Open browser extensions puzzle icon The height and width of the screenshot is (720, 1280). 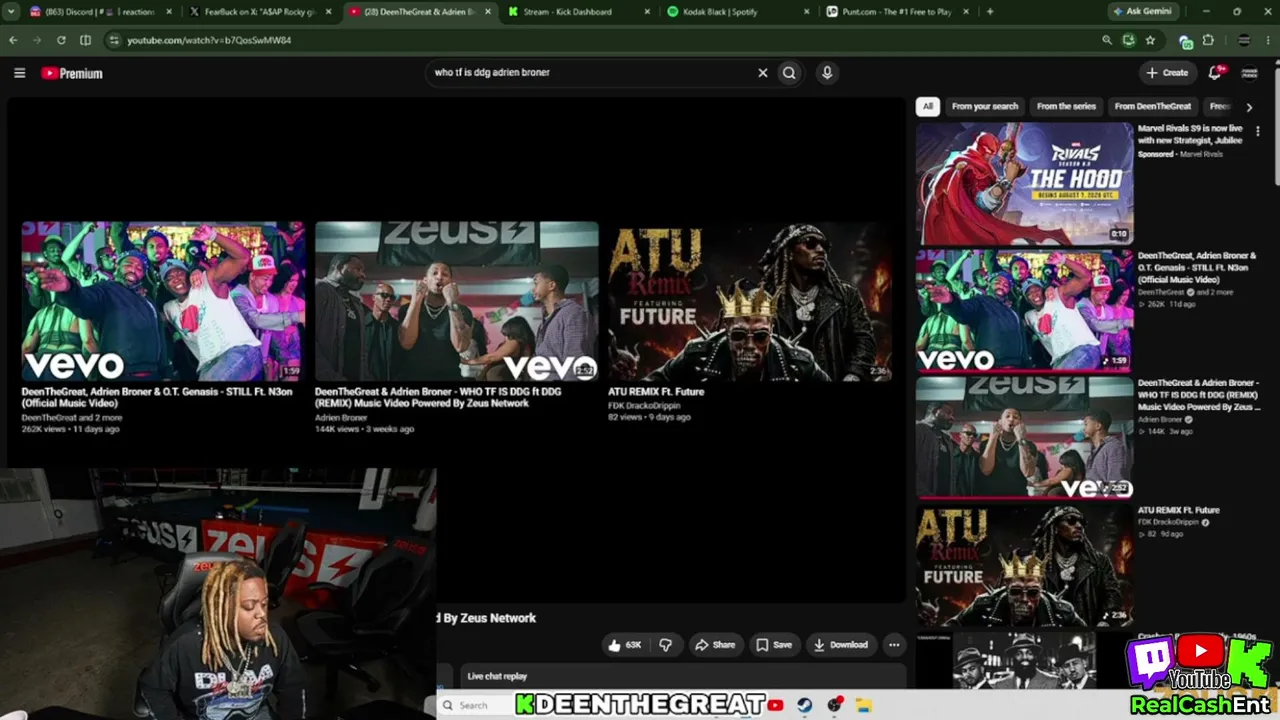click(x=1208, y=40)
